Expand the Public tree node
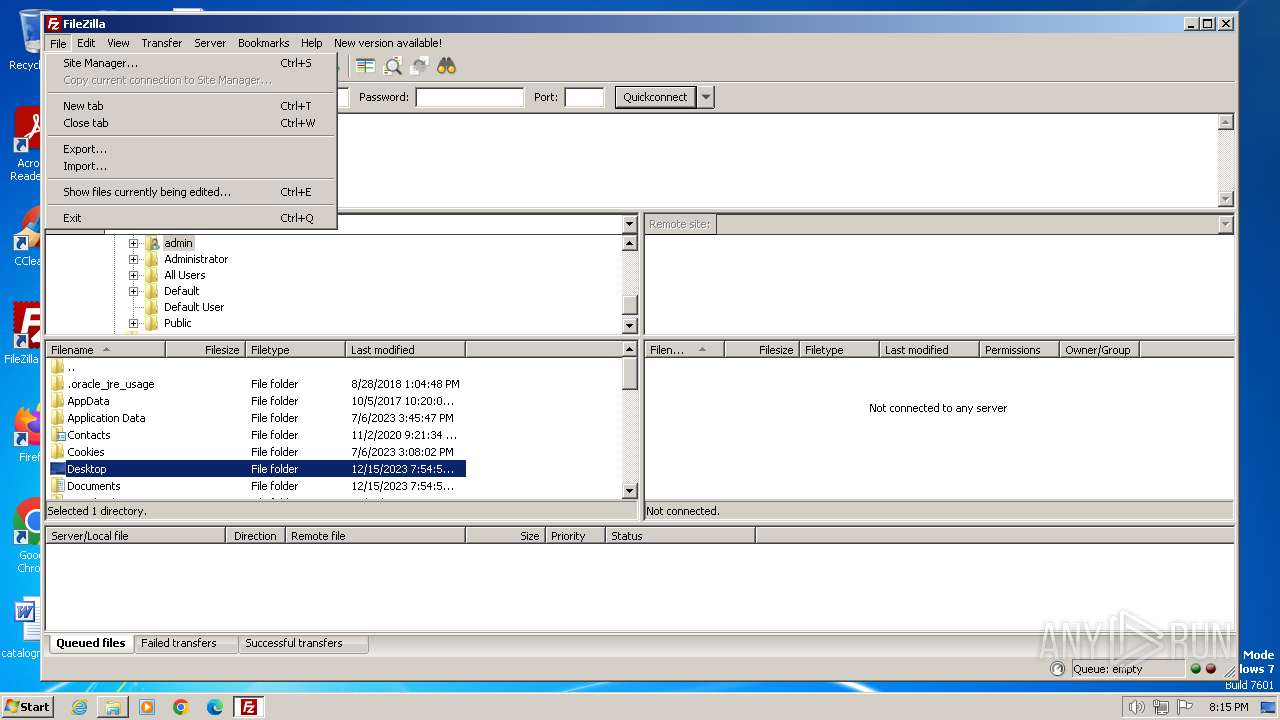The image size is (1280, 720). tap(133, 323)
